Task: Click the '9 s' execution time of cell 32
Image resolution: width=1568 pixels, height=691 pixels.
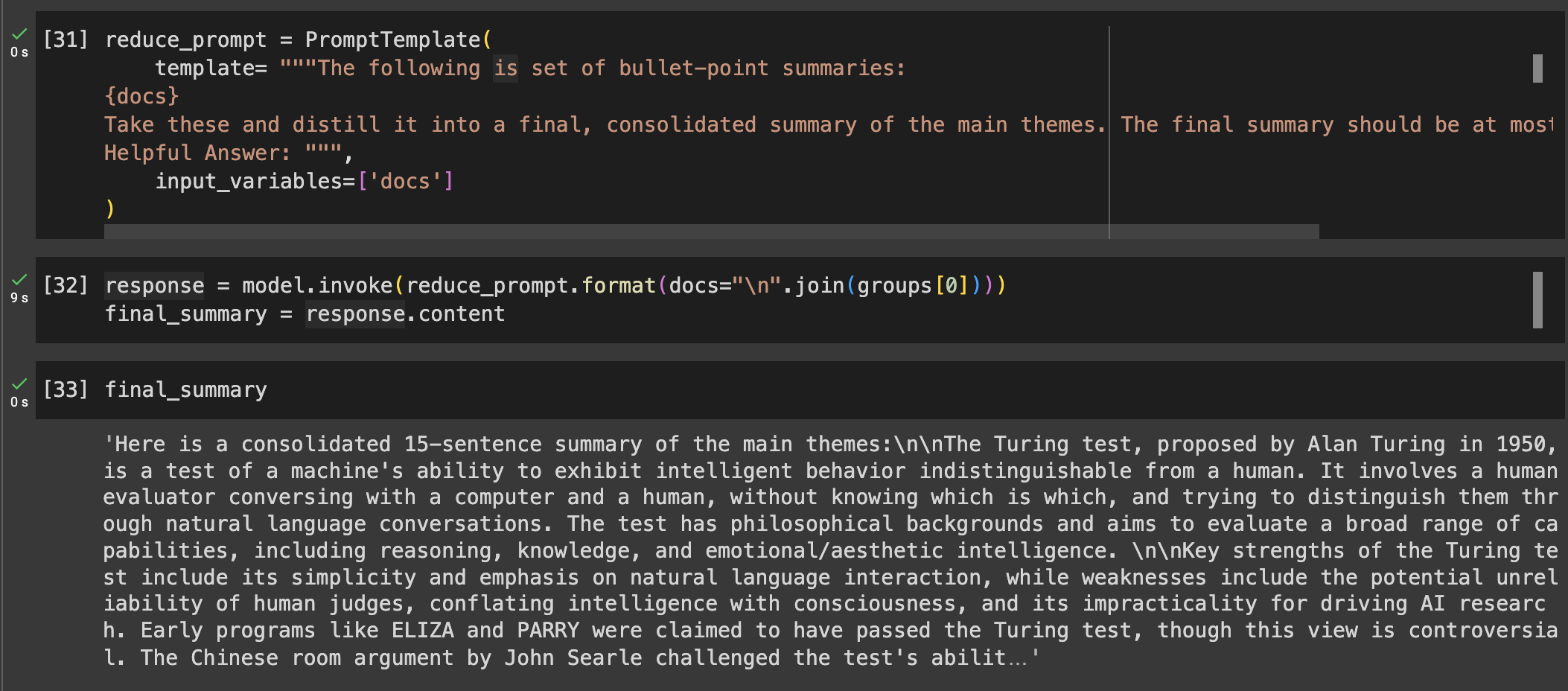Action: point(19,298)
